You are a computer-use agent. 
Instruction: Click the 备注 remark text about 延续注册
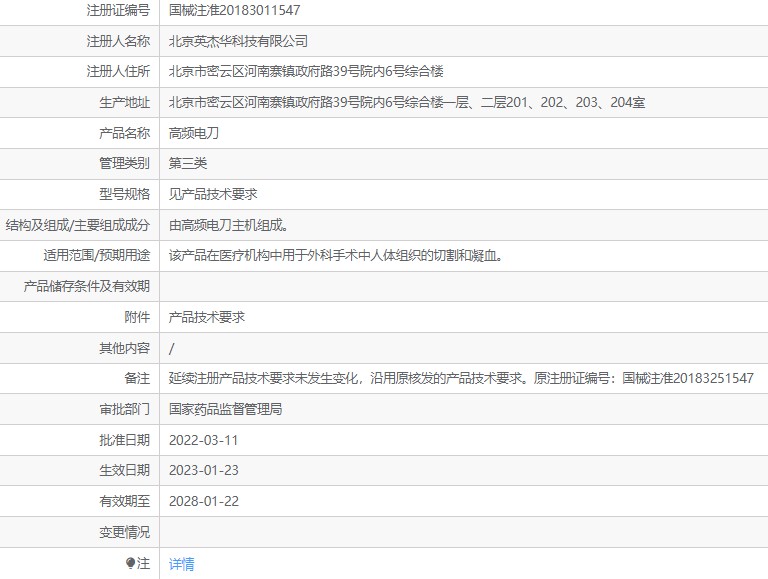coord(461,379)
